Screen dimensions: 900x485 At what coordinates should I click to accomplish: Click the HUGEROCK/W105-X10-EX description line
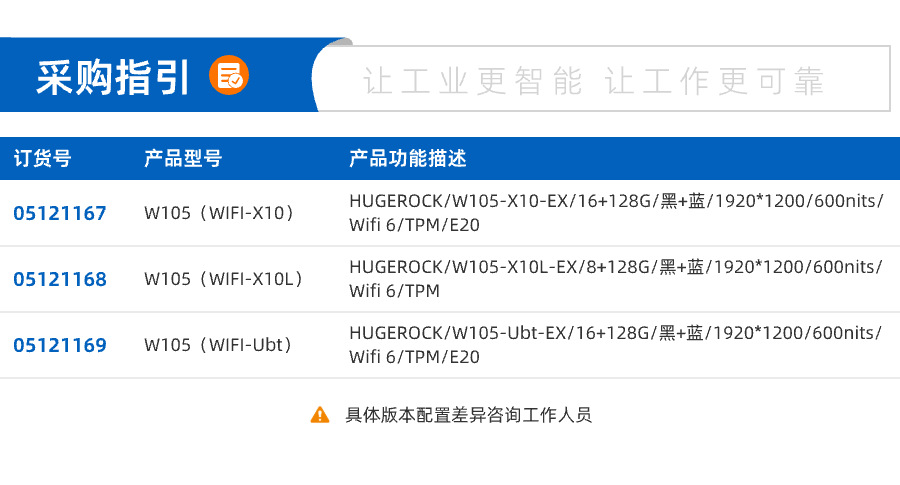point(616,201)
